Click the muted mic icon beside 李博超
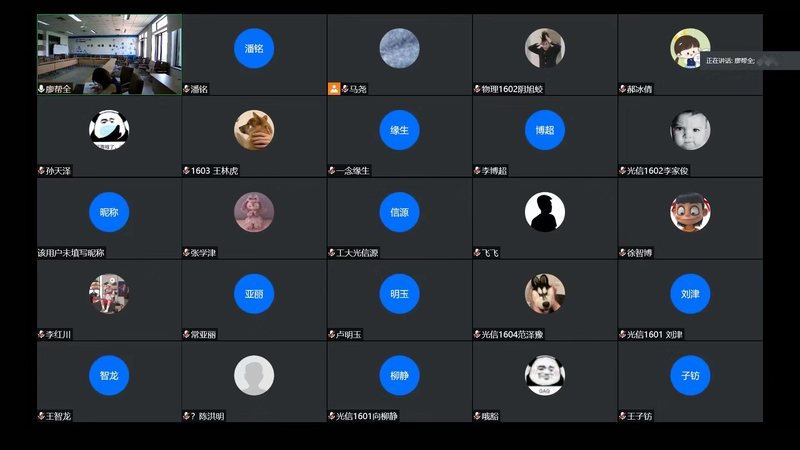Screen dimensions: 800x450 click(x=477, y=170)
